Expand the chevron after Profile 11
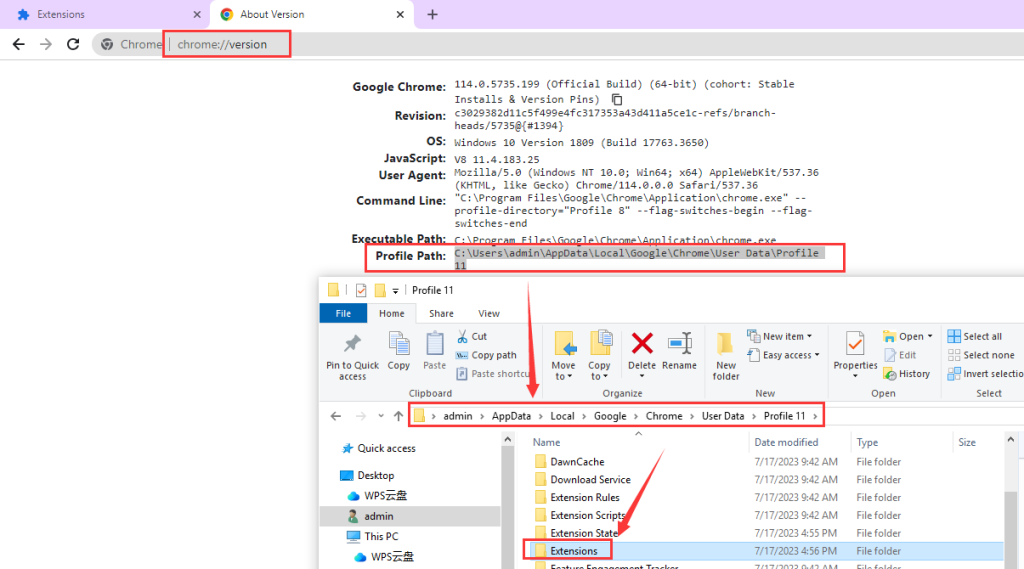The image size is (1024, 569). pos(815,416)
